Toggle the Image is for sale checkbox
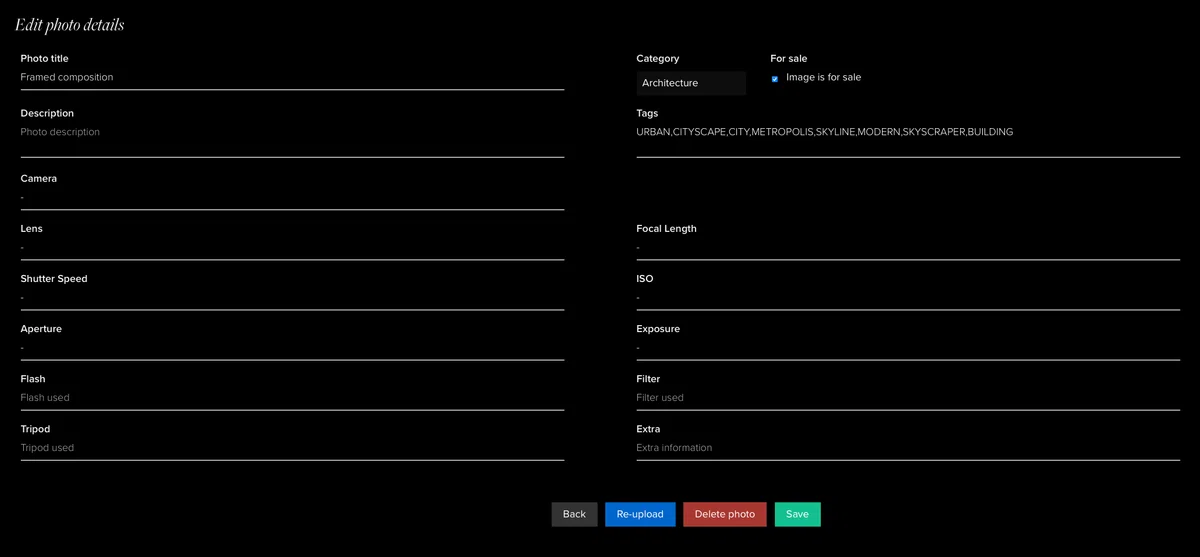This screenshot has width=1200, height=557. 774,79
